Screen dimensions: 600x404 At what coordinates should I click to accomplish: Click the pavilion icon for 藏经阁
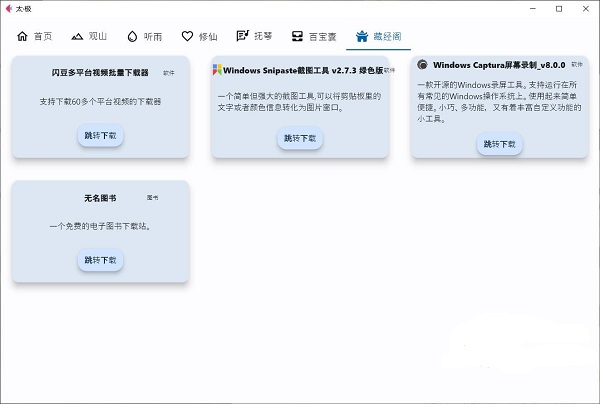(x=362, y=36)
